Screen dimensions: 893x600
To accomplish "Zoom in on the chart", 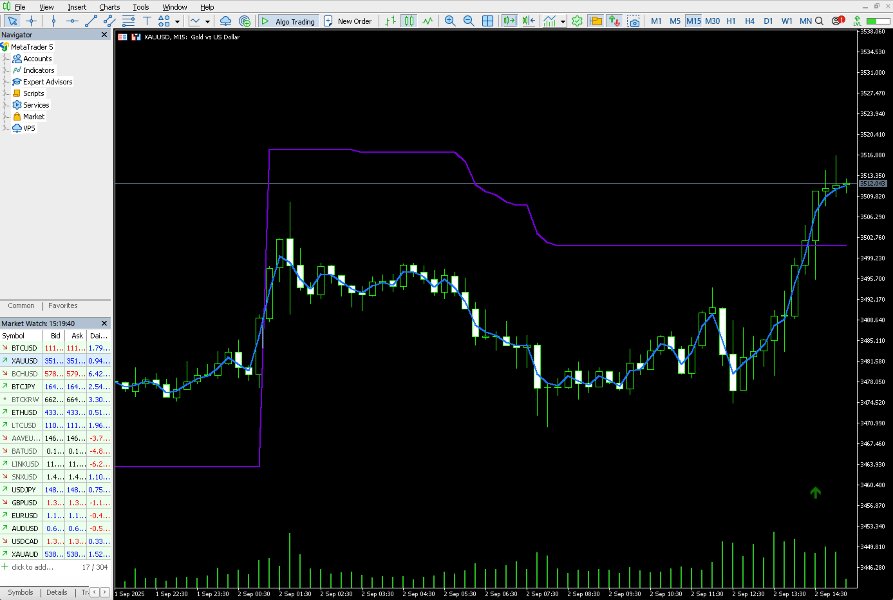I will coord(450,21).
